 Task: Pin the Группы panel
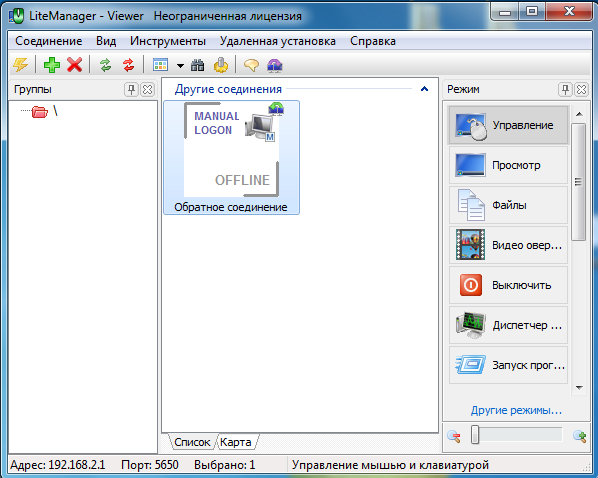click(x=131, y=90)
